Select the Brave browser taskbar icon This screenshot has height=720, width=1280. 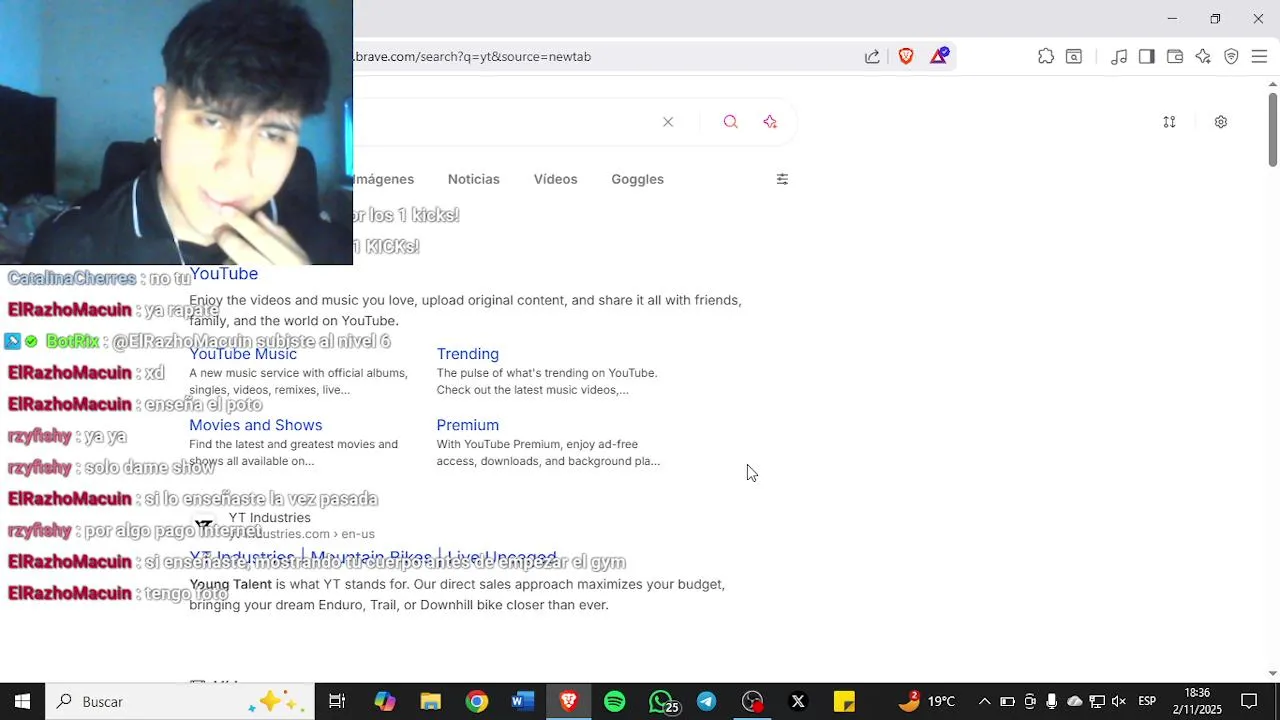(569, 702)
